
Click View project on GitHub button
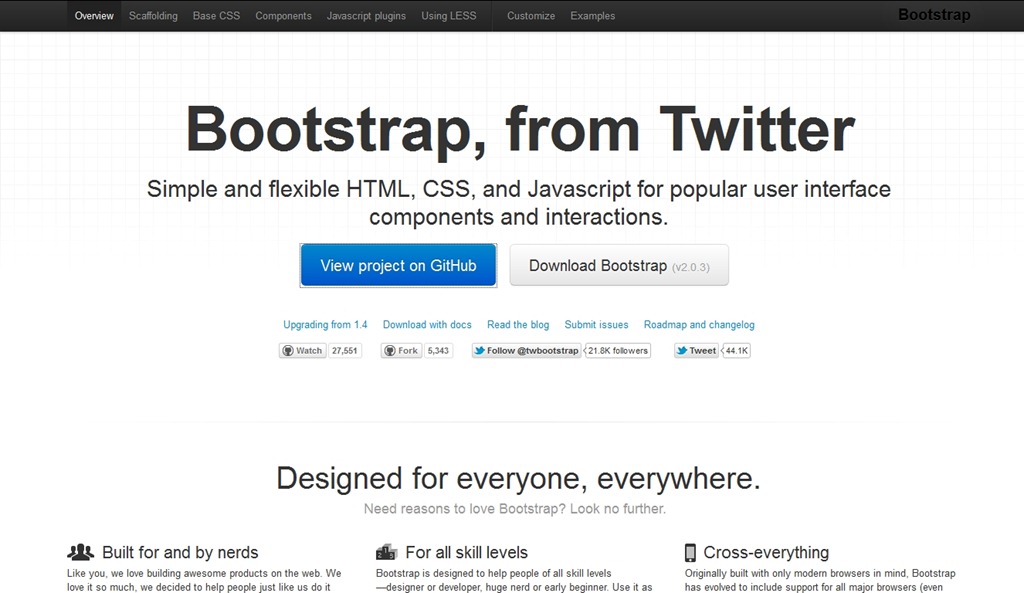(398, 265)
